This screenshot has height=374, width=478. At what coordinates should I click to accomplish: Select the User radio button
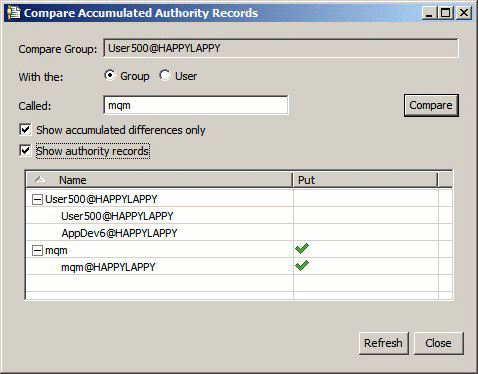pyautogui.click(x=165, y=75)
